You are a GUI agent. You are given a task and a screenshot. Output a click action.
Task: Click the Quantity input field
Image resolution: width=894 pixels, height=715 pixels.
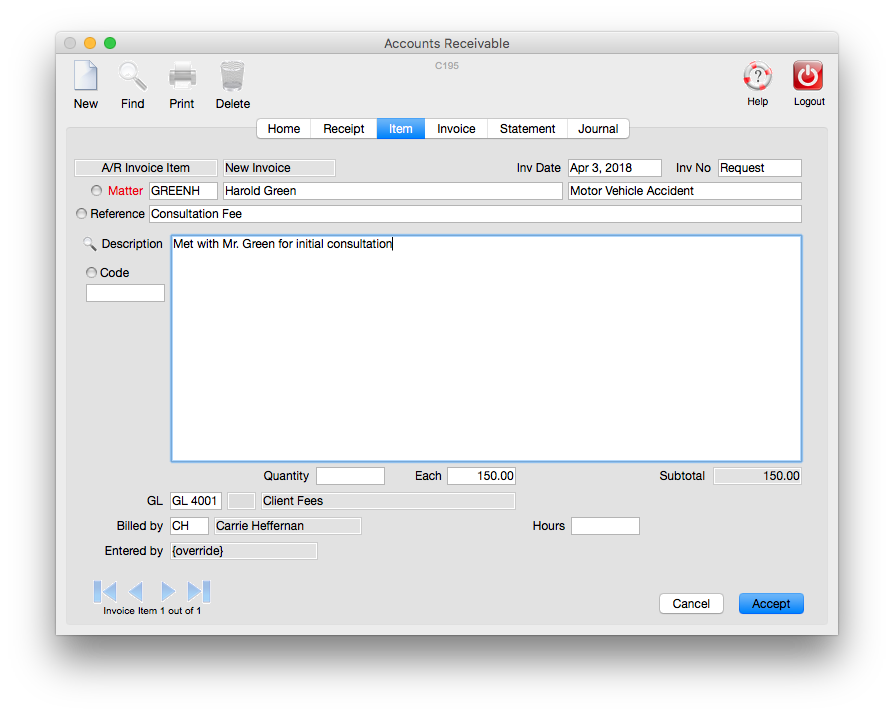(350, 476)
